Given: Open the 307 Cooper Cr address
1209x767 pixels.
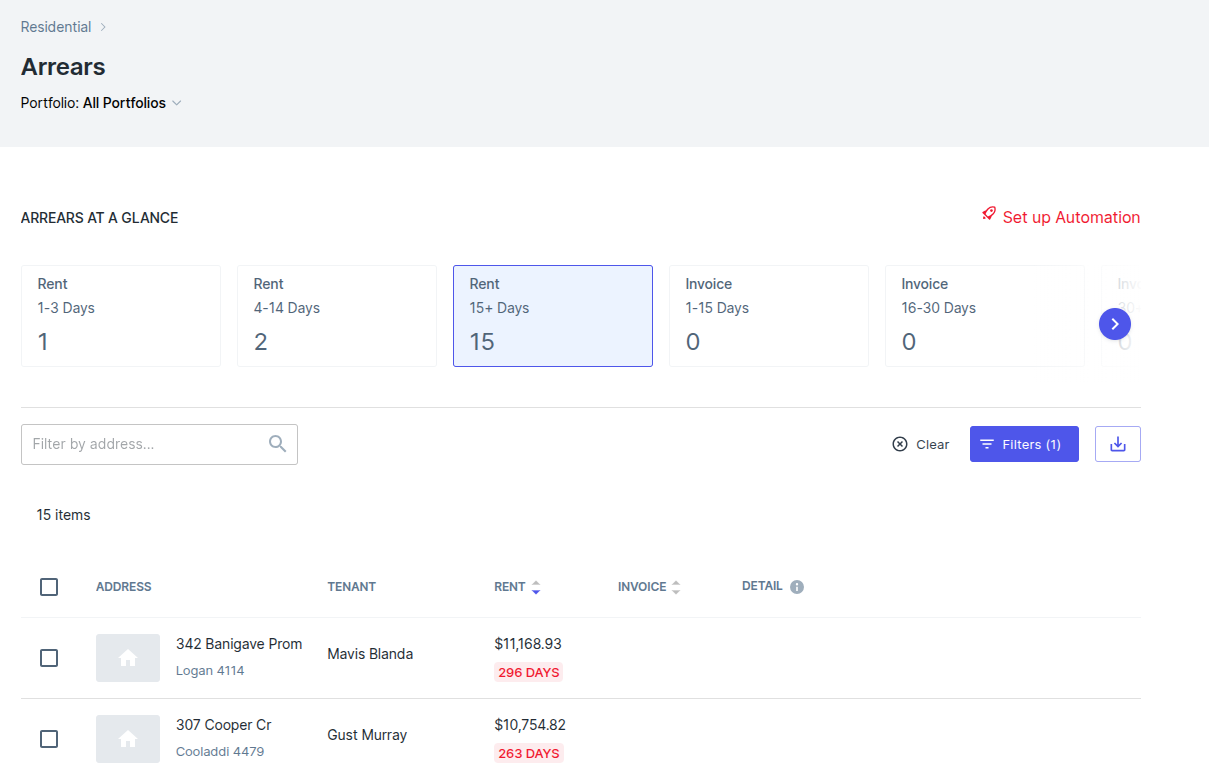Looking at the screenshot, I should tap(224, 725).
